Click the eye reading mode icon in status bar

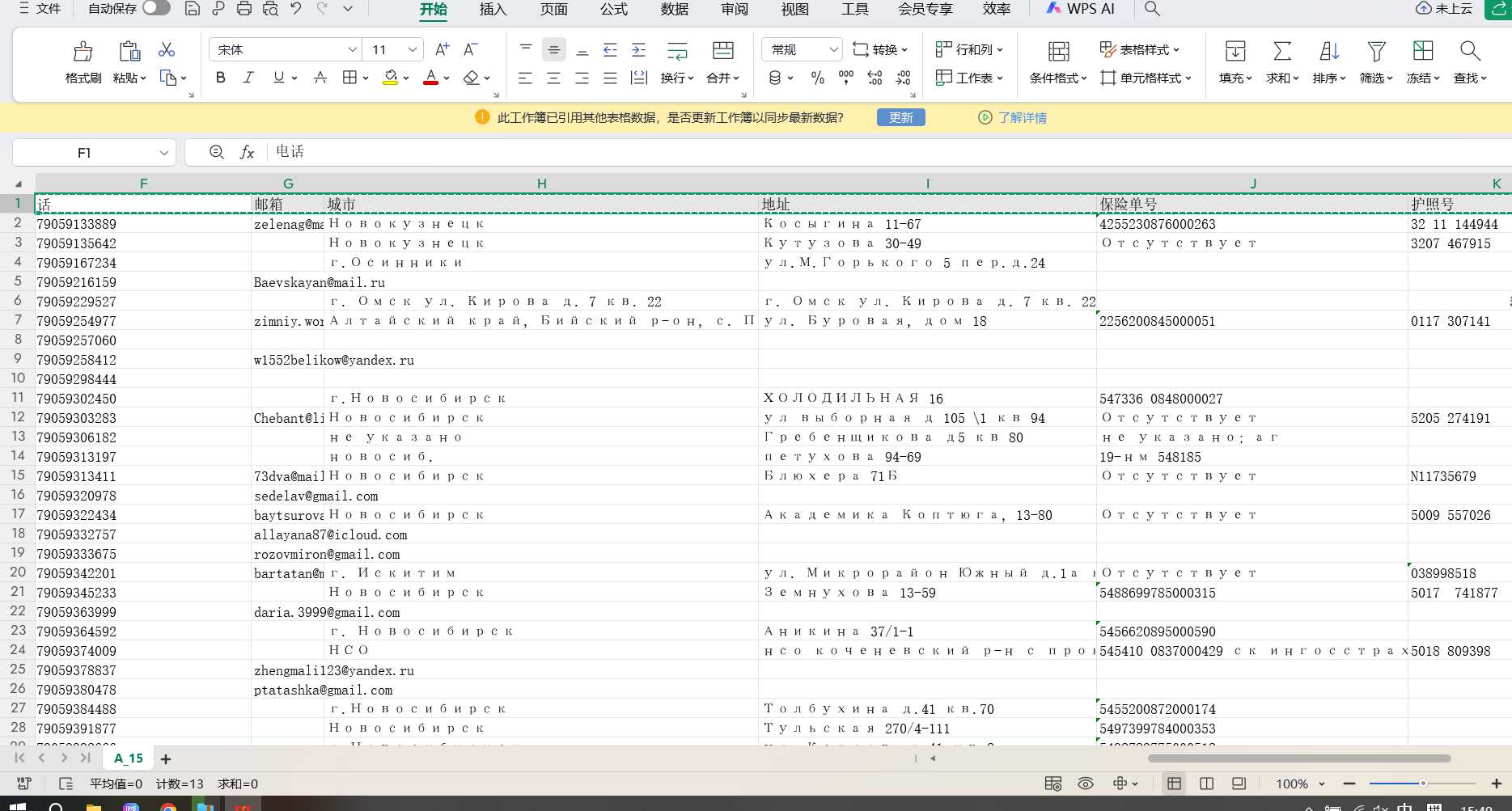coord(1086,784)
